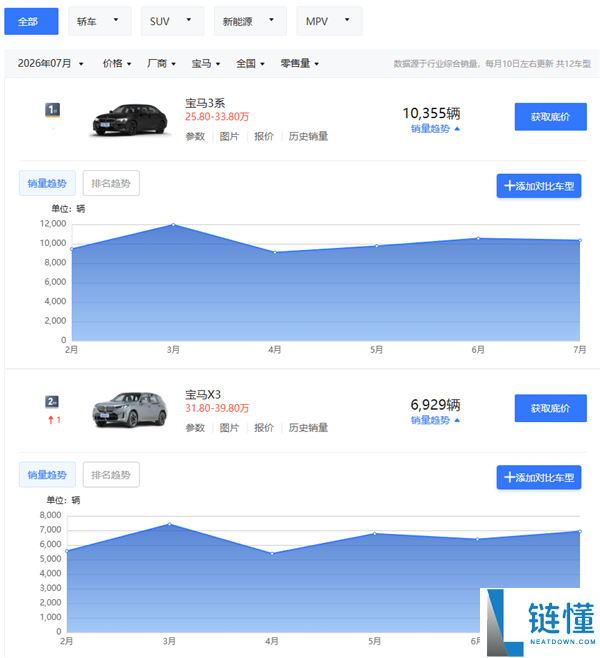
Task: Click 添加对比车型 button for 宝马3系
Action: [x=539, y=186]
